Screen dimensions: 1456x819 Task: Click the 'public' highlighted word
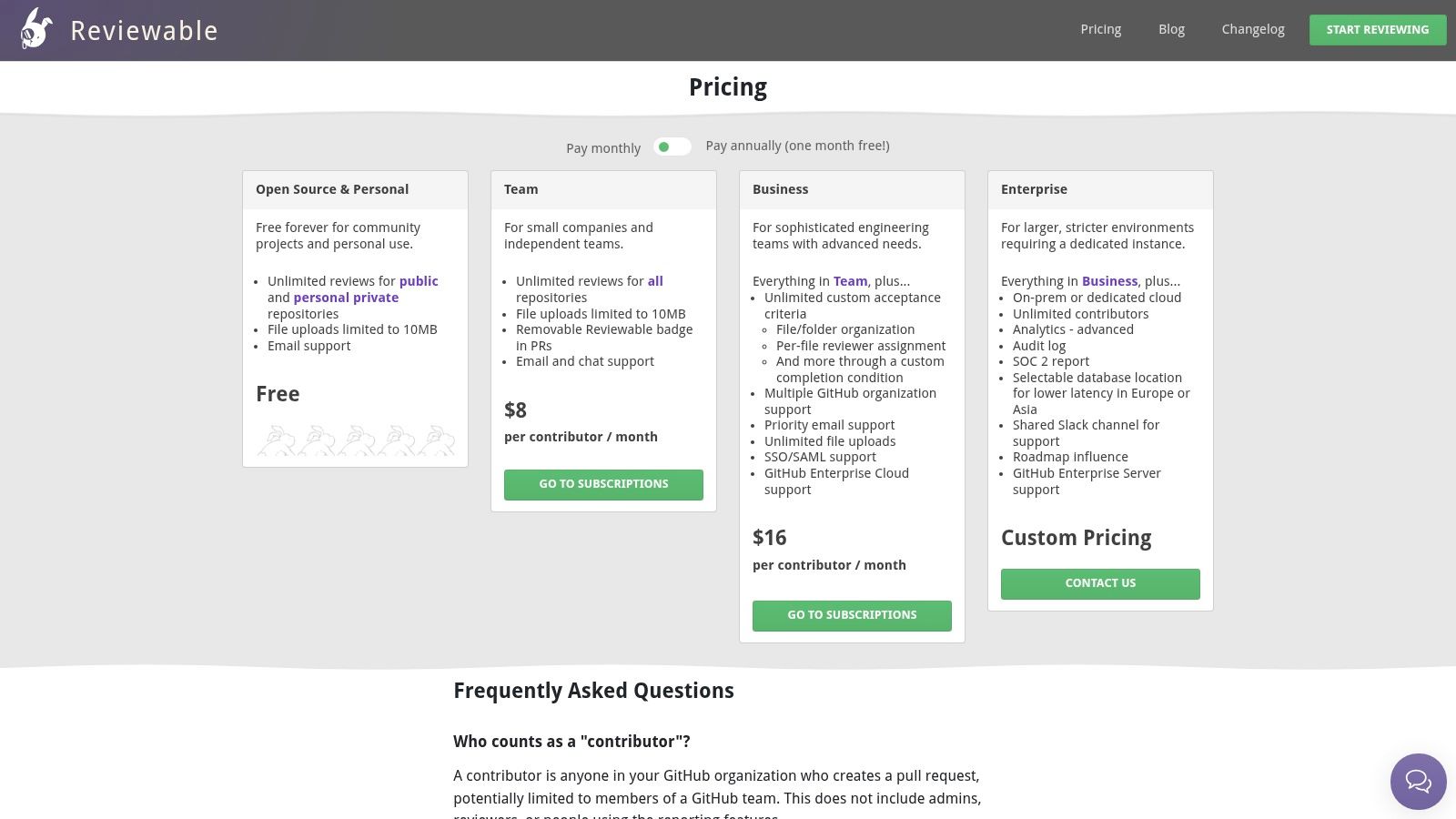pyautogui.click(x=419, y=281)
